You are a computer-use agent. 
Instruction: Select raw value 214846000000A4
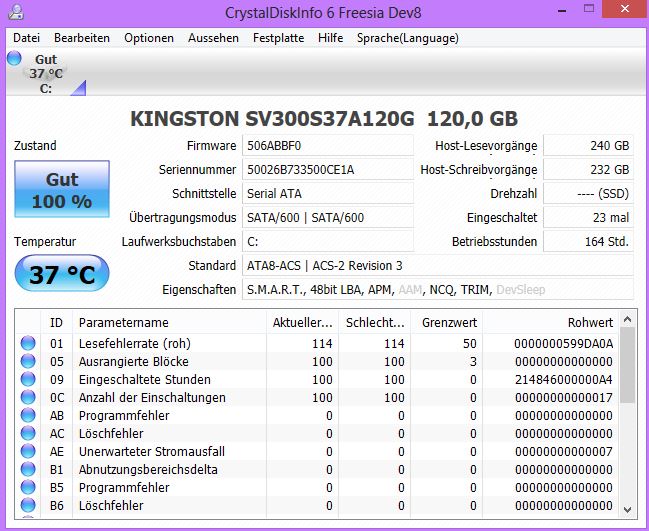click(563, 380)
